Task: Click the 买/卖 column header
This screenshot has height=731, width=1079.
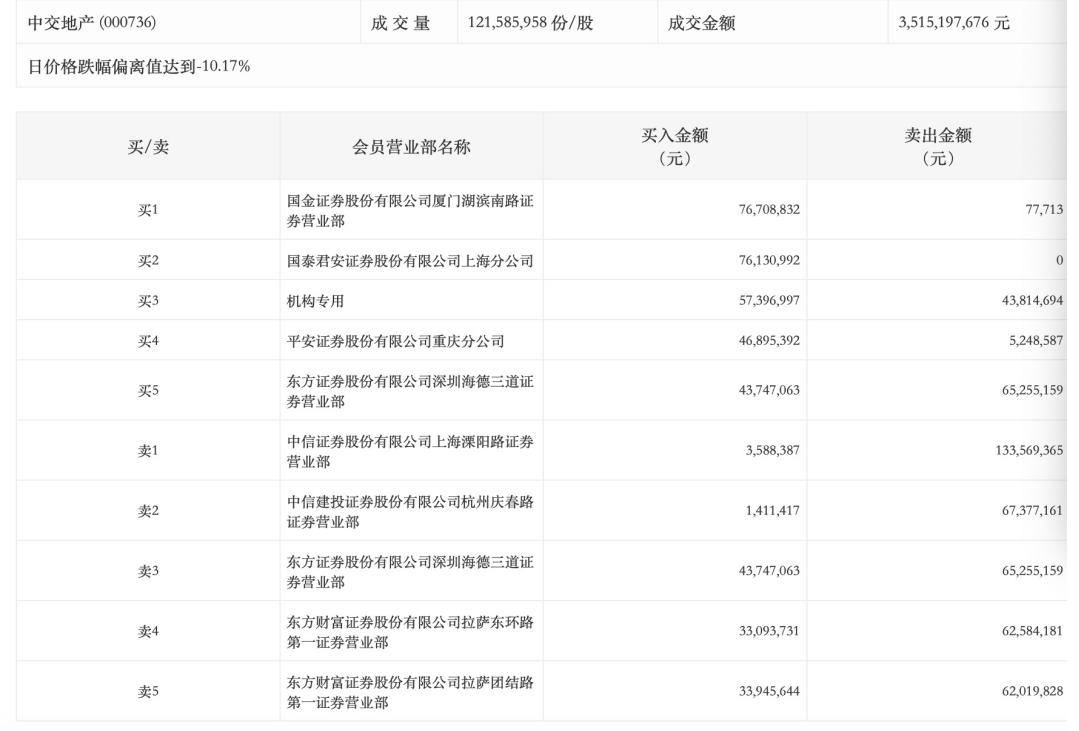Action: pos(148,147)
